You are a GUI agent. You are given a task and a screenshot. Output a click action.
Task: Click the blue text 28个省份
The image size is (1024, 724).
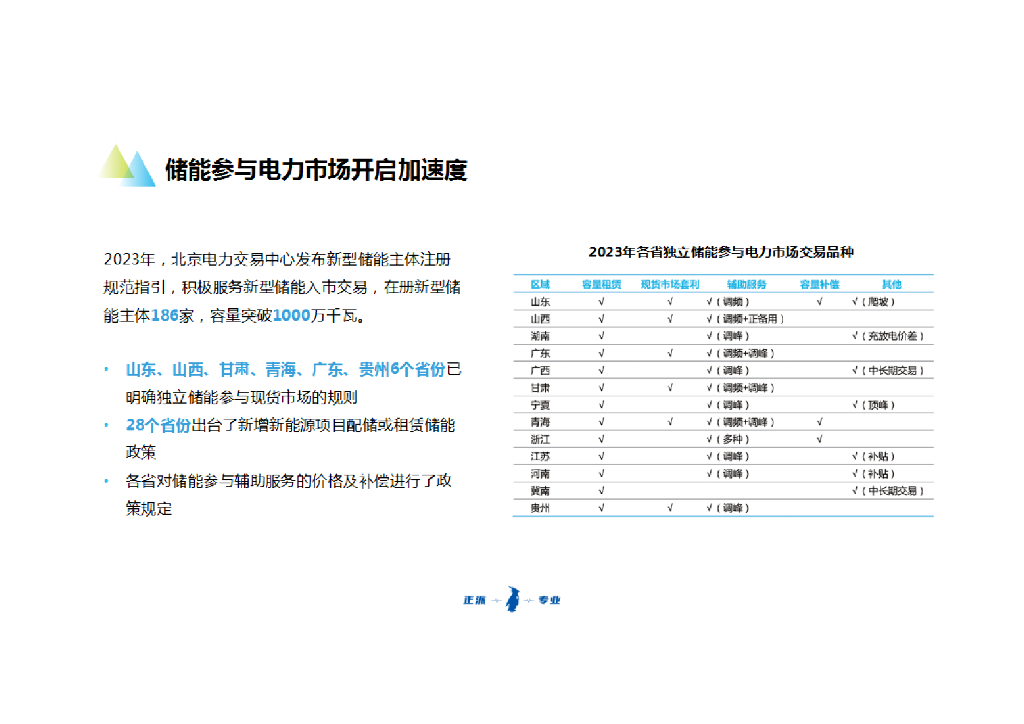click(157, 425)
